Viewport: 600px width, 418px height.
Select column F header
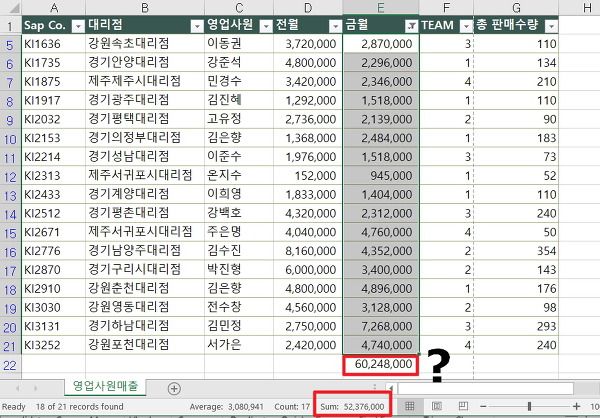point(446,8)
